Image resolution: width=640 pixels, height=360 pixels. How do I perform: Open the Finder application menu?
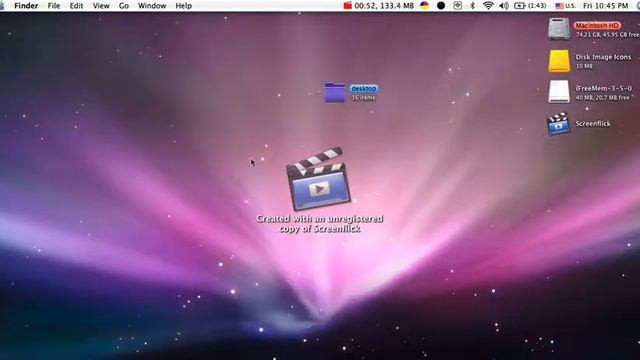[x=26, y=6]
